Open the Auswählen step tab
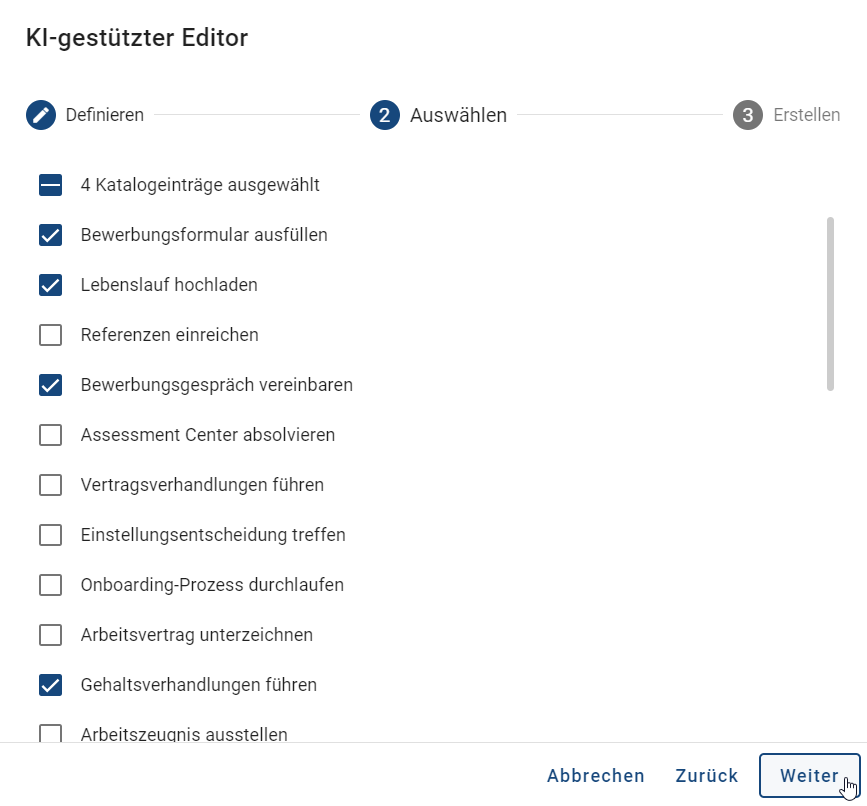867x806 pixels. [456, 115]
